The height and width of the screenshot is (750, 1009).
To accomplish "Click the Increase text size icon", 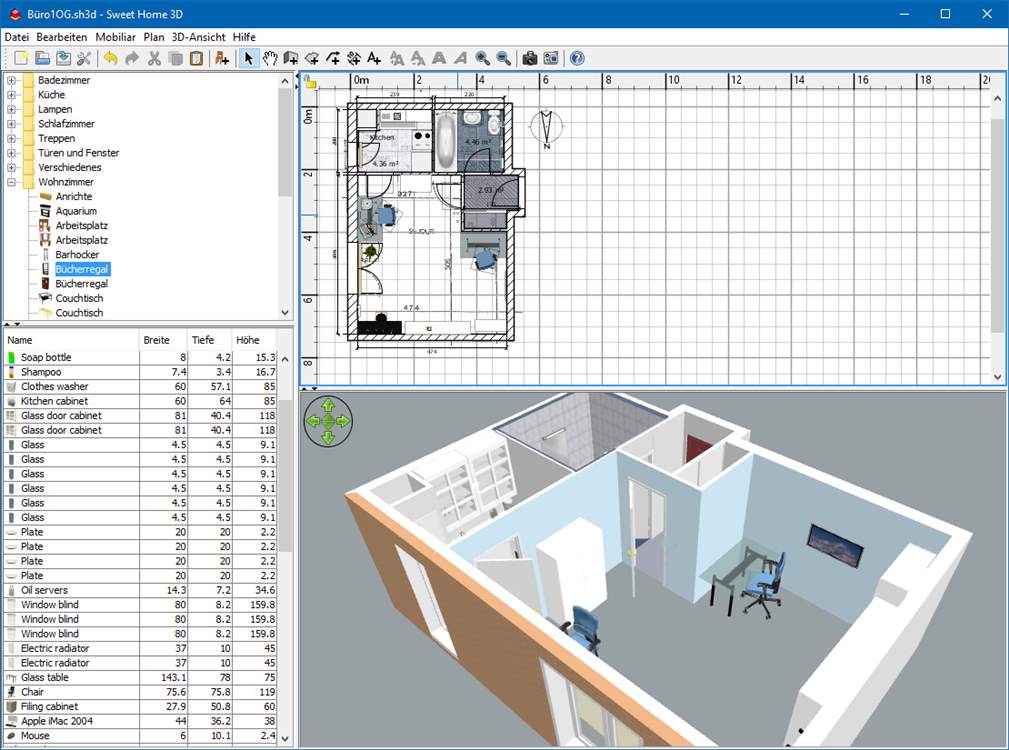I will pyautogui.click(x=397, y=59).
